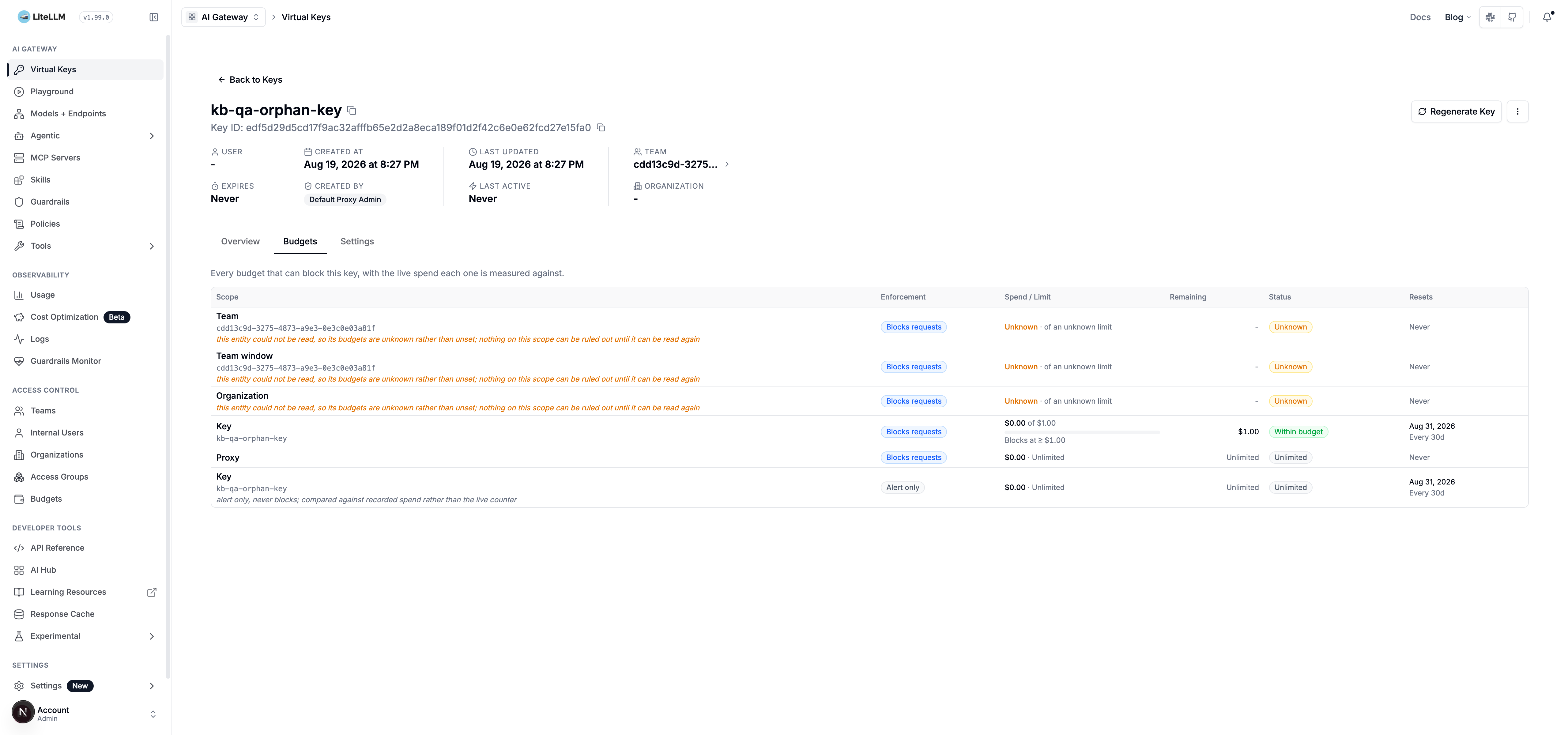Click Unknown status badge in Organization row
Image resolution: width=1568 pixels, height=735 pixels.
pyautogui.click(x=1291, y=401)
